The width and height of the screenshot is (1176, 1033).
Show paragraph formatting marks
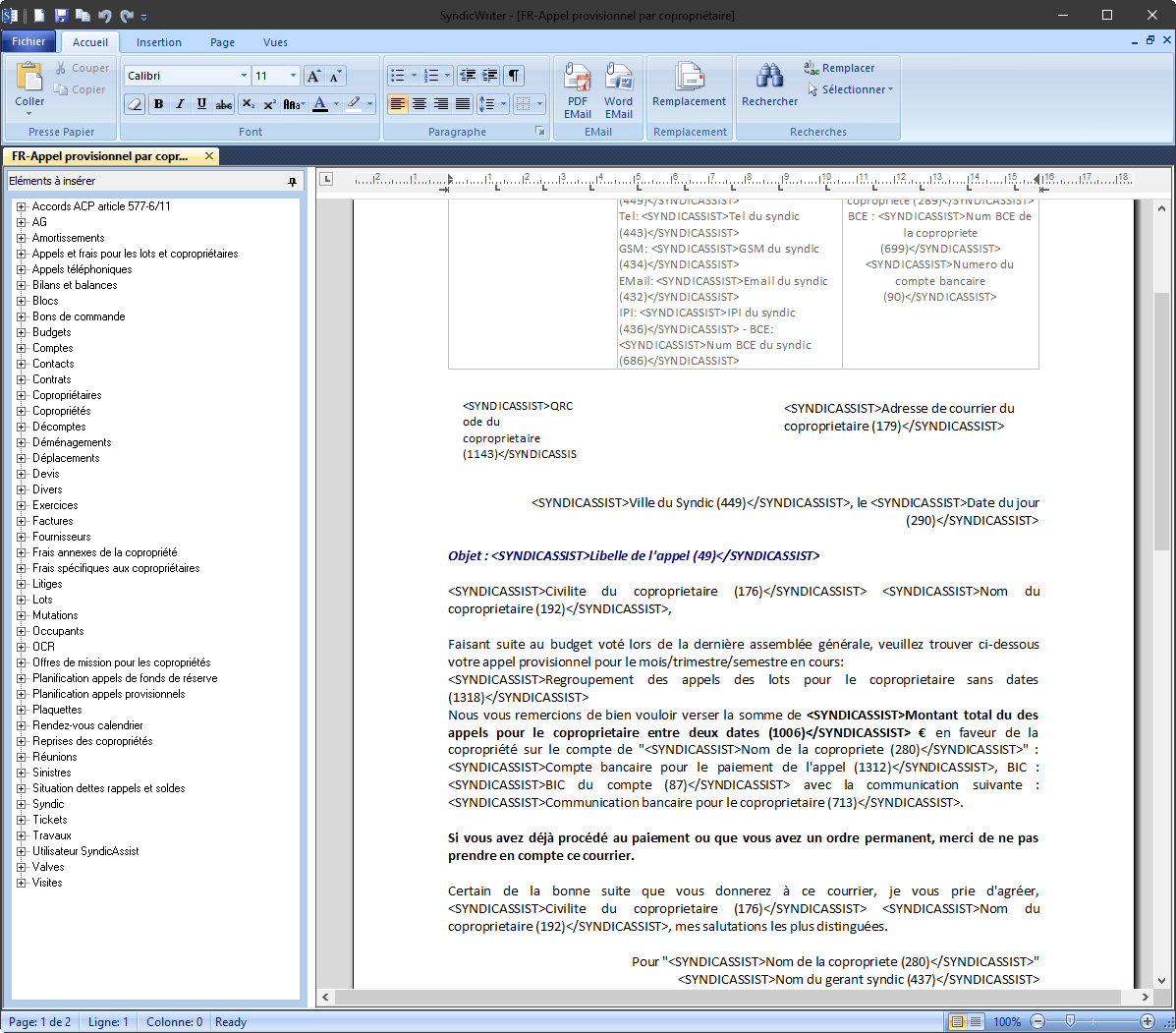[x=514, y=76]
